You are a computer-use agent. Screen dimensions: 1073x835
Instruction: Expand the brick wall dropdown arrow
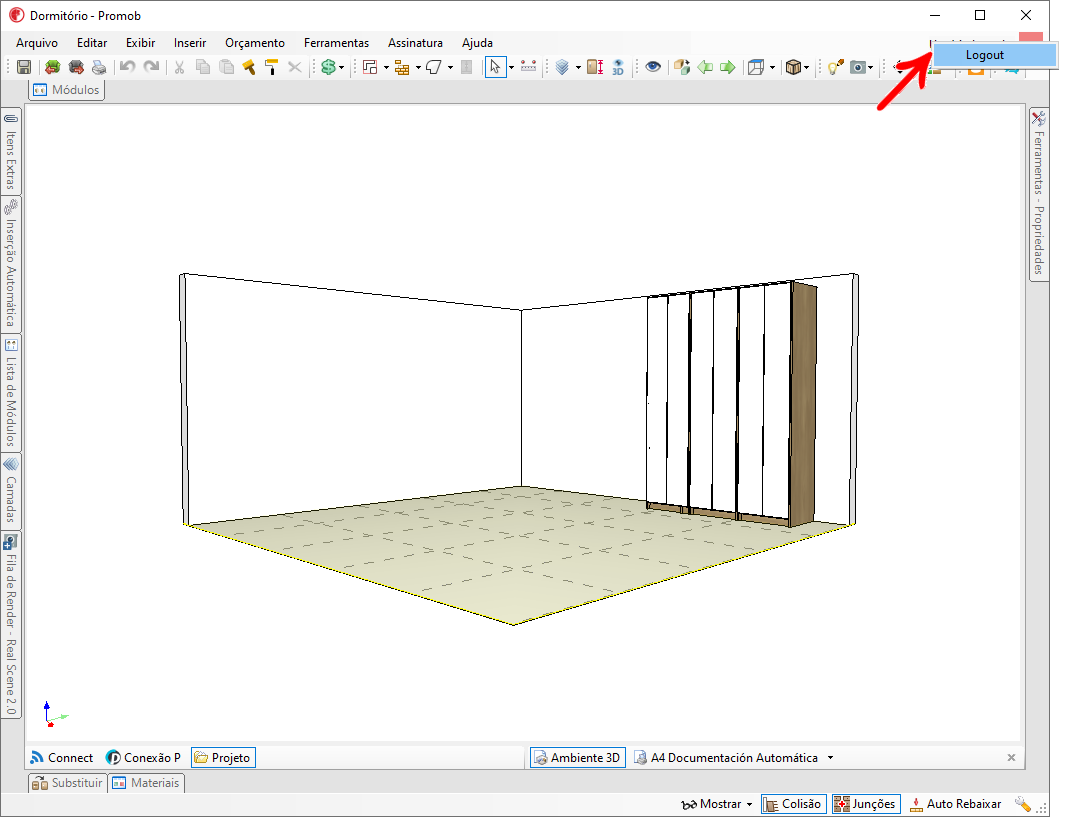click(418, 67)
